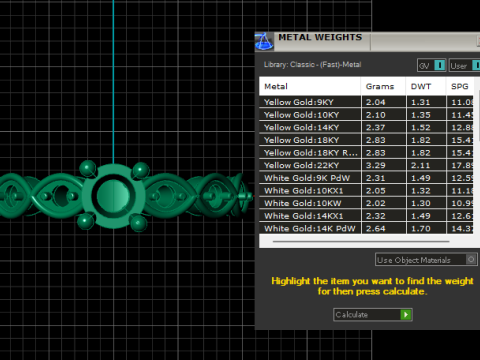
Task: Toggle the User library switch
Action: (477, 65)
